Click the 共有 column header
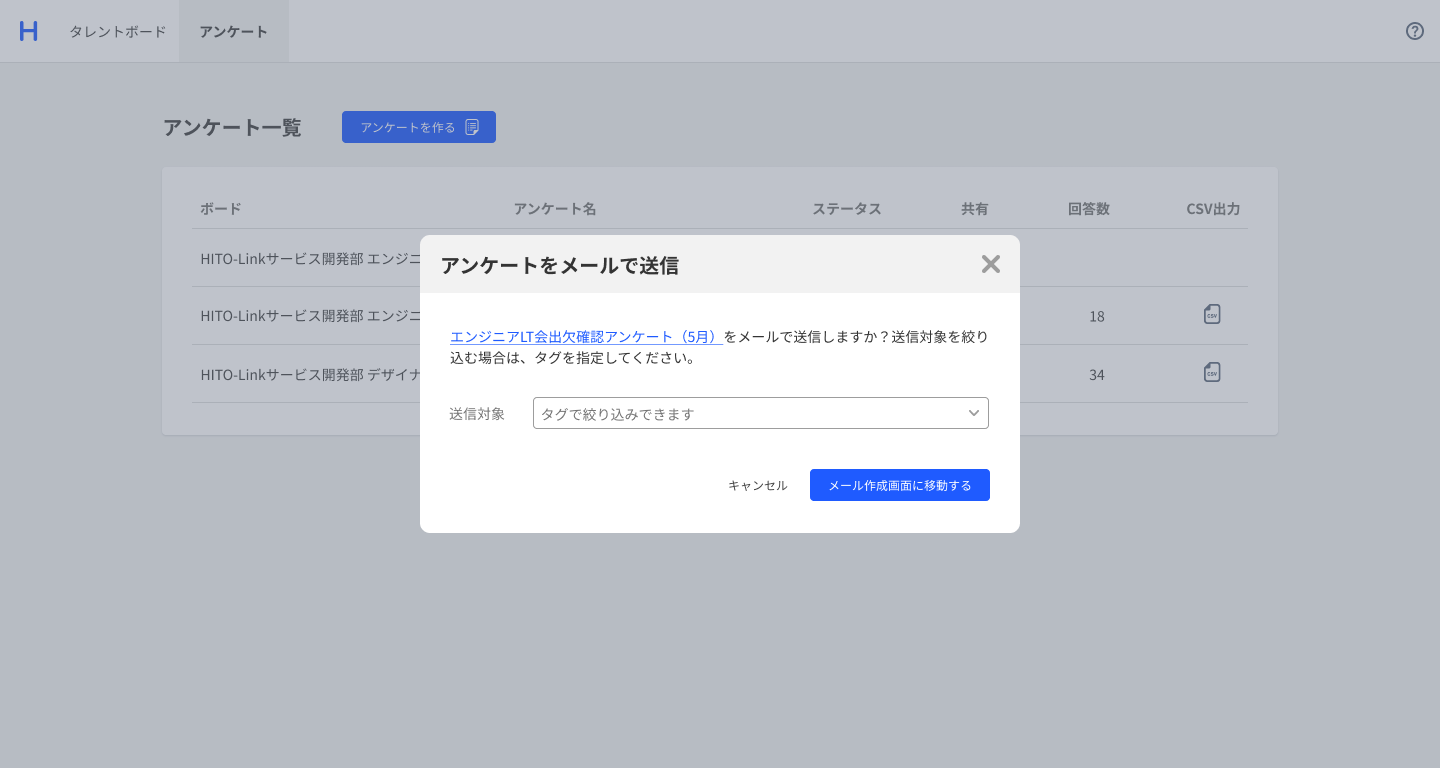This screenshot has width=1440, height=768. point(974,209)
